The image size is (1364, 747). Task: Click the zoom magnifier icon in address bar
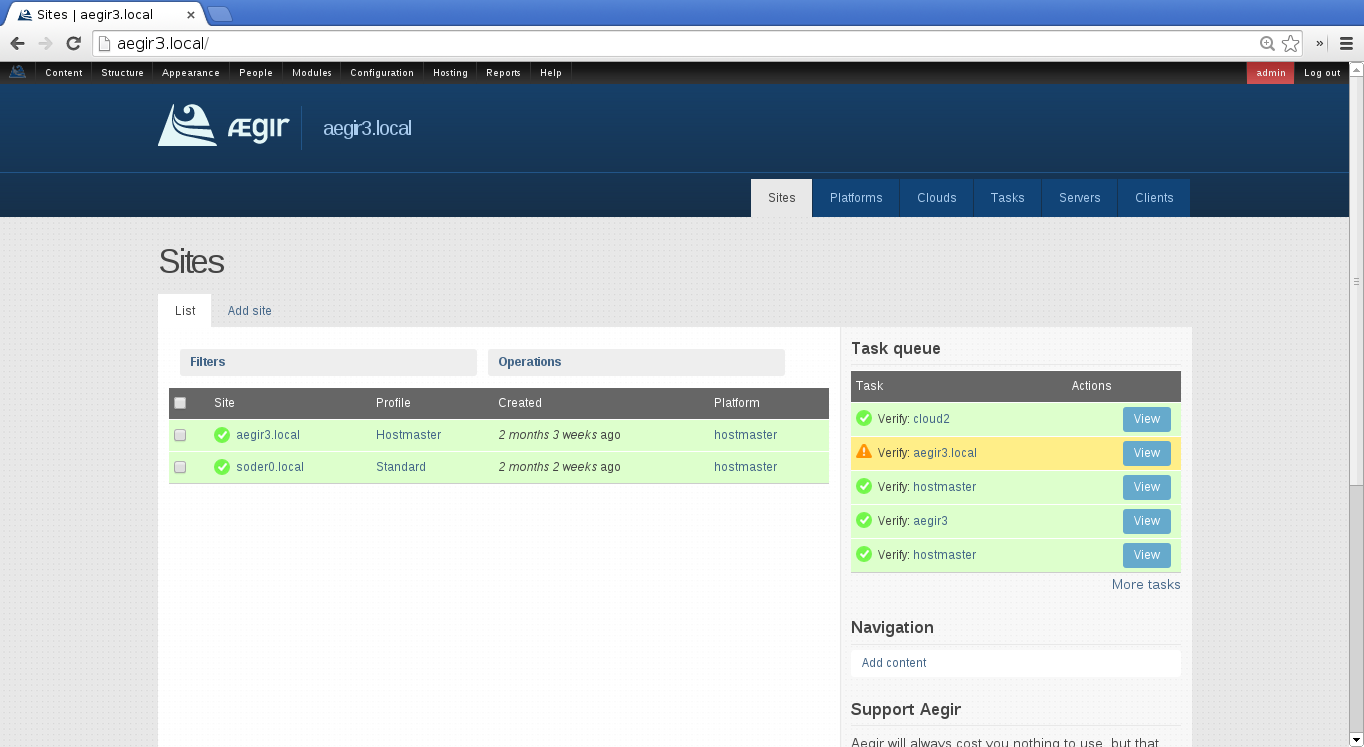(x=1267, y=43)
